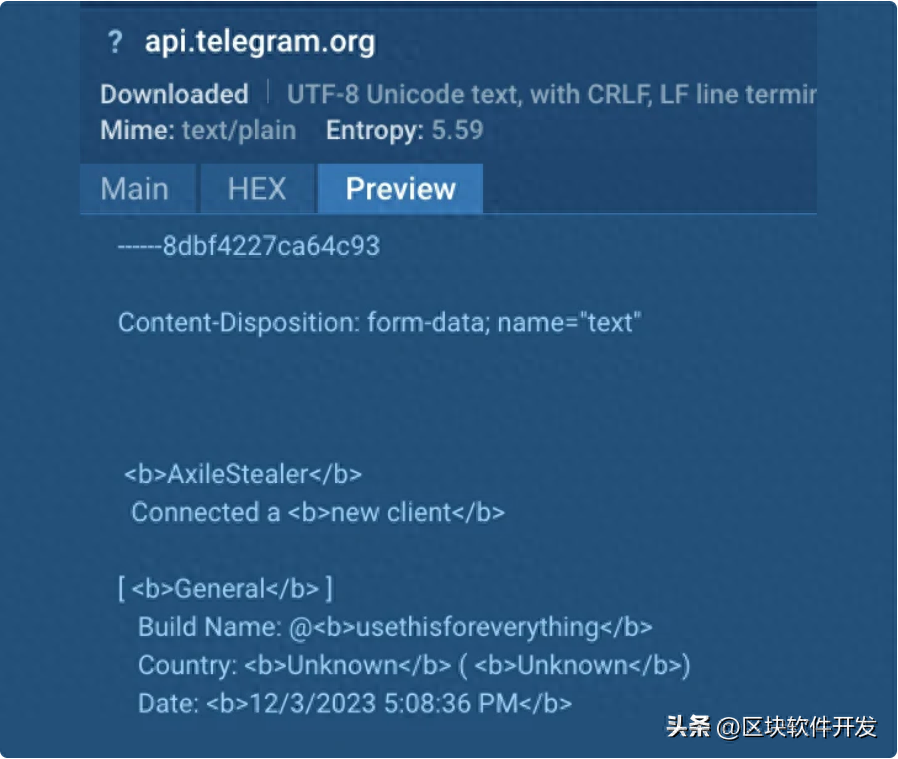The height and width of the screenshot is (759, 898).
Task: Select the AxileStealer bold text
Action: click(240, 474)
